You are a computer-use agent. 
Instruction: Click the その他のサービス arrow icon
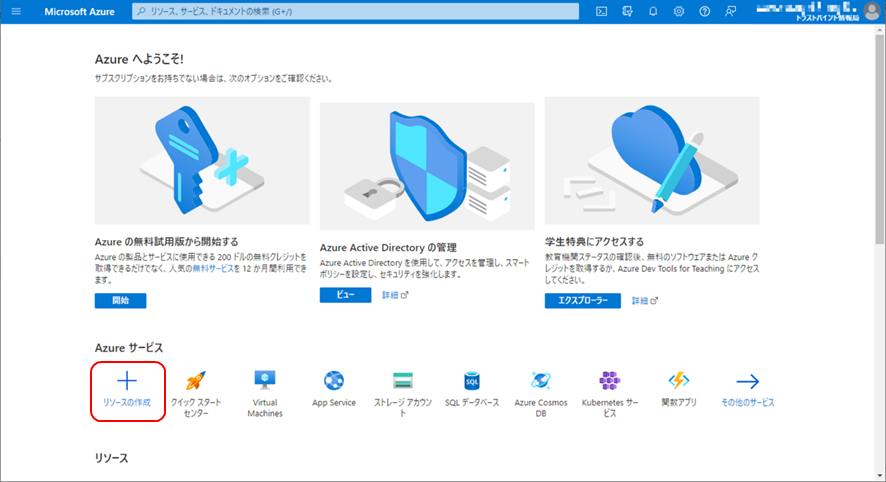[x=748, y=381]
